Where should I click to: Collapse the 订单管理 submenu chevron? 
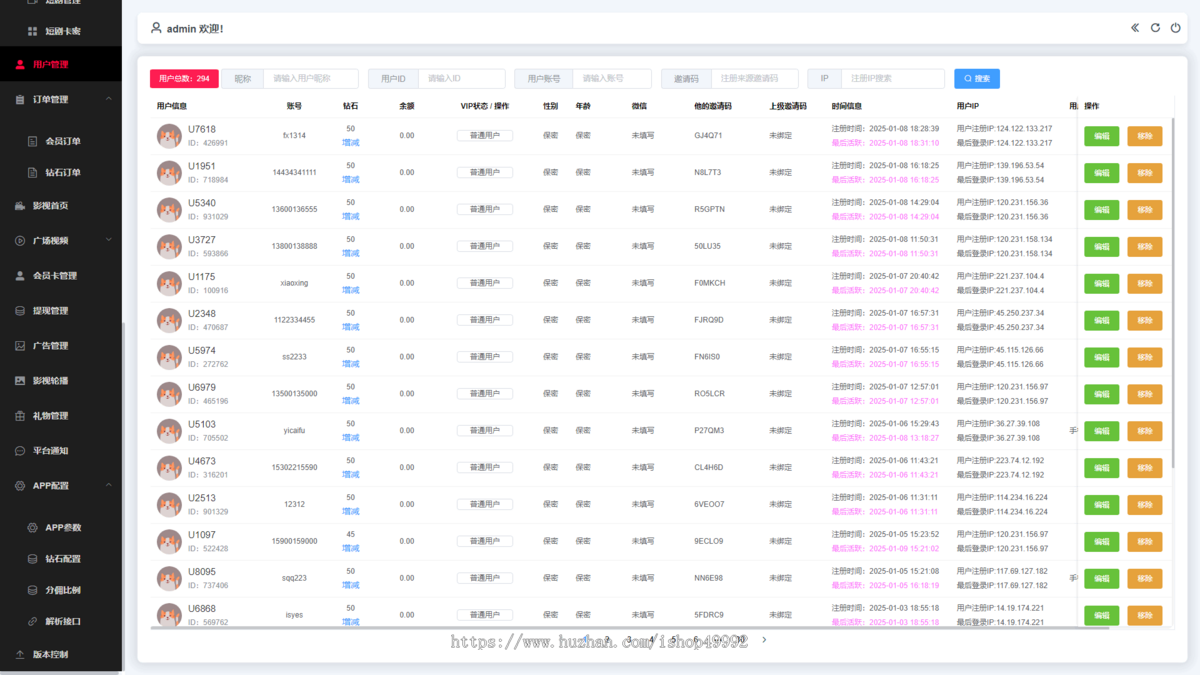(x=109, y=99)
